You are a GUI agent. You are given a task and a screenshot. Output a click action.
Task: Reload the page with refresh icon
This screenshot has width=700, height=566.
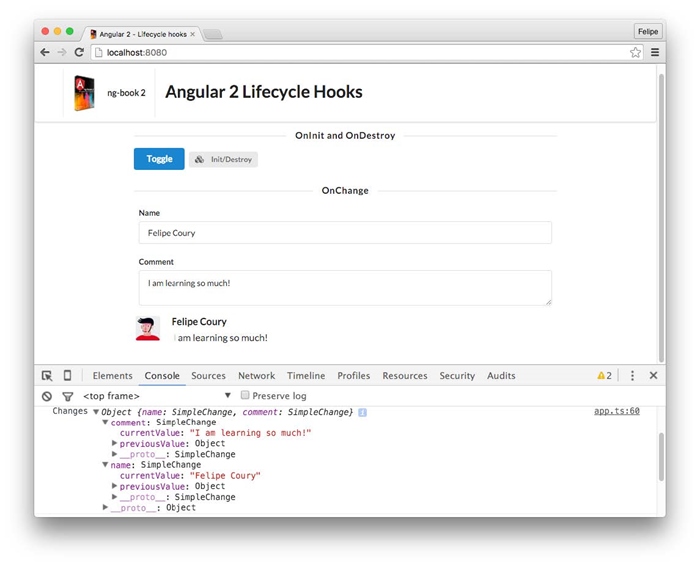coord(79,52)
